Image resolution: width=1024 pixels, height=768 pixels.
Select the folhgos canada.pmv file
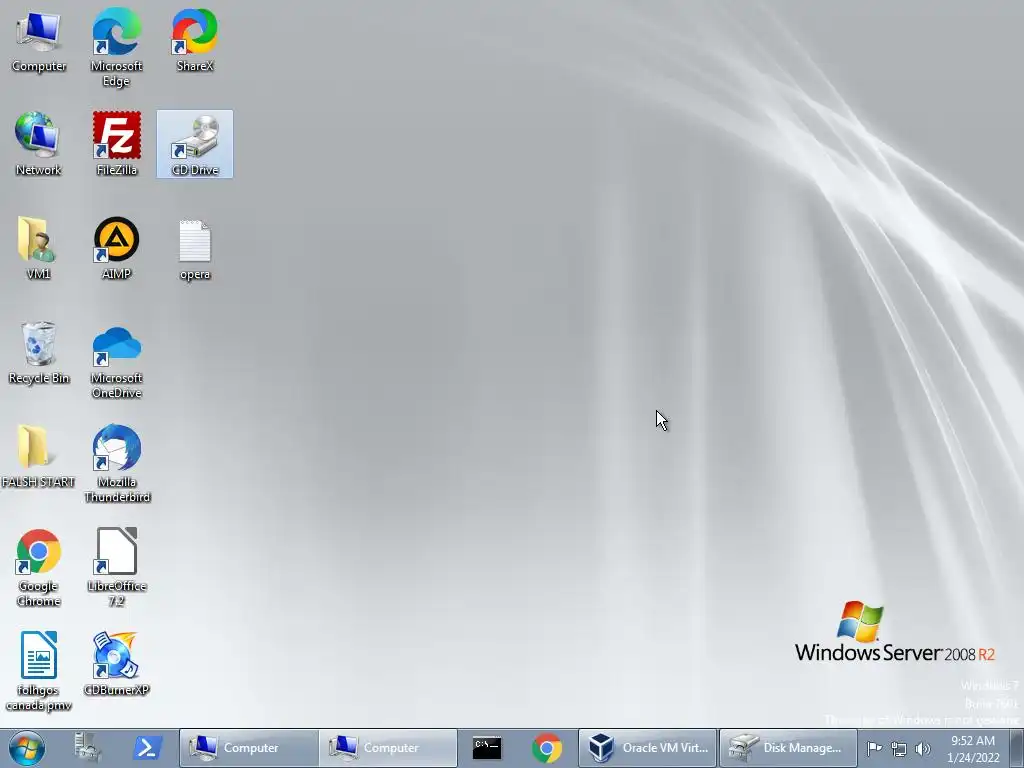pyautogui.click(x=39, y=671)
